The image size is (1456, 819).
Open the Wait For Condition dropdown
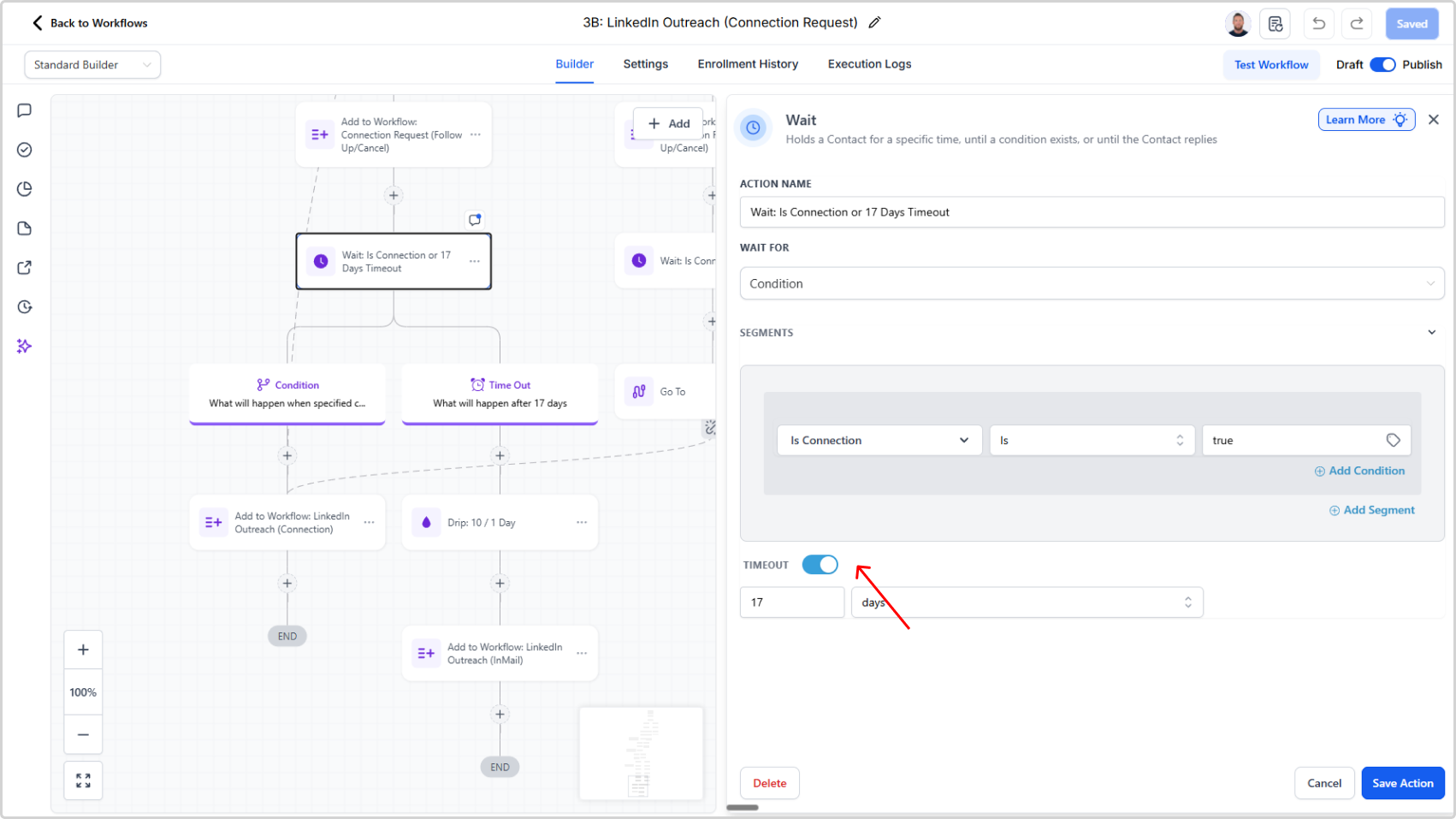pos(1091,283)
